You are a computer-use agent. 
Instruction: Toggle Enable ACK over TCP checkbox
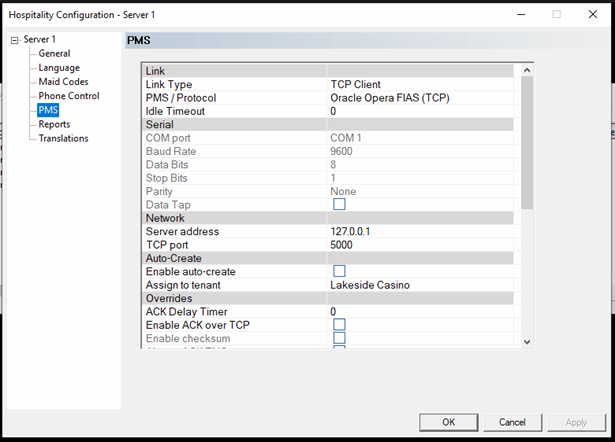339,324
